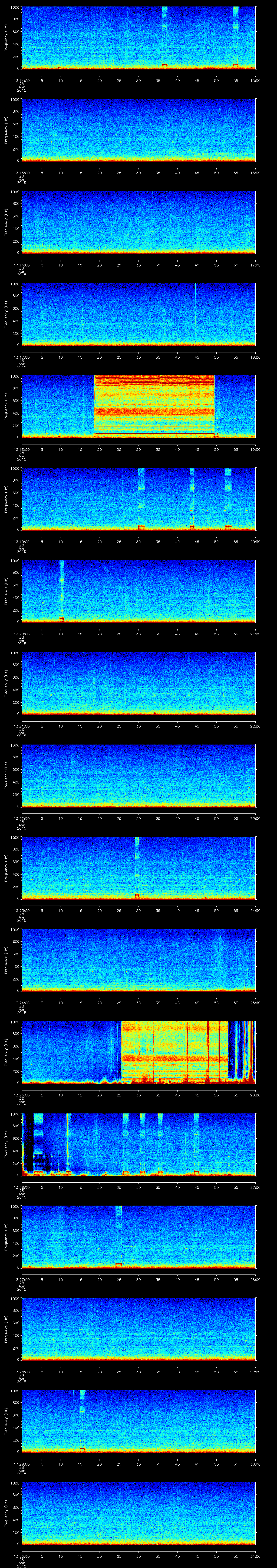Image resolution: width=277 pixels, height=1568 pixels.
Task: Click the 26:00 end label of the 13:25:00 axis
Action: (255, 1095)
